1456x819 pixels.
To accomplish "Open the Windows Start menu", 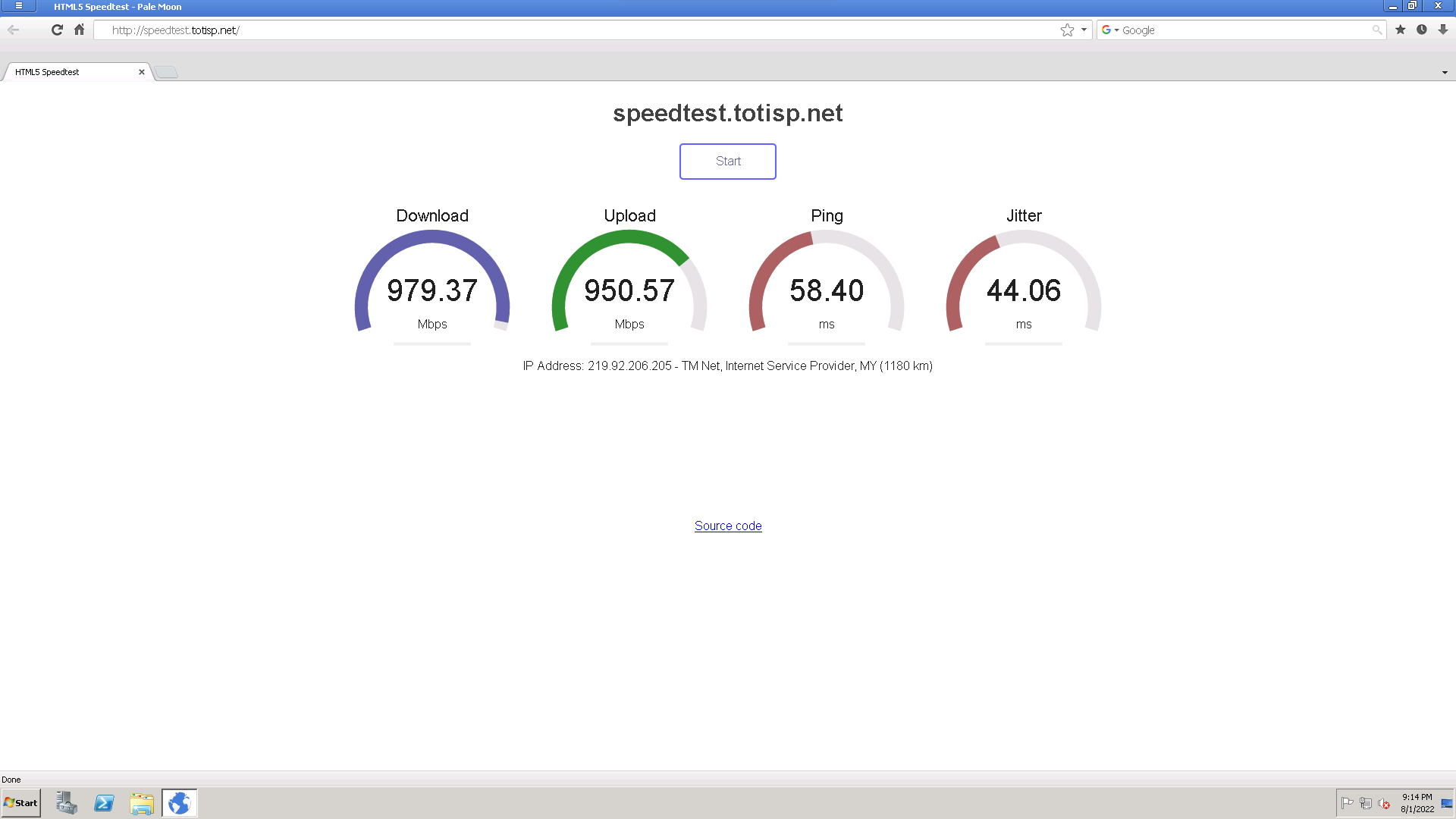I will [x=21, y=803].
